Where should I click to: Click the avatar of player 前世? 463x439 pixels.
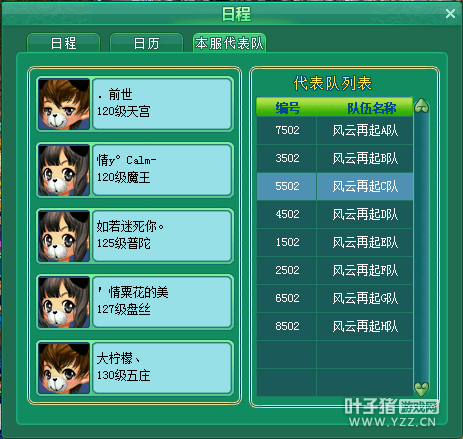(64, 104)
